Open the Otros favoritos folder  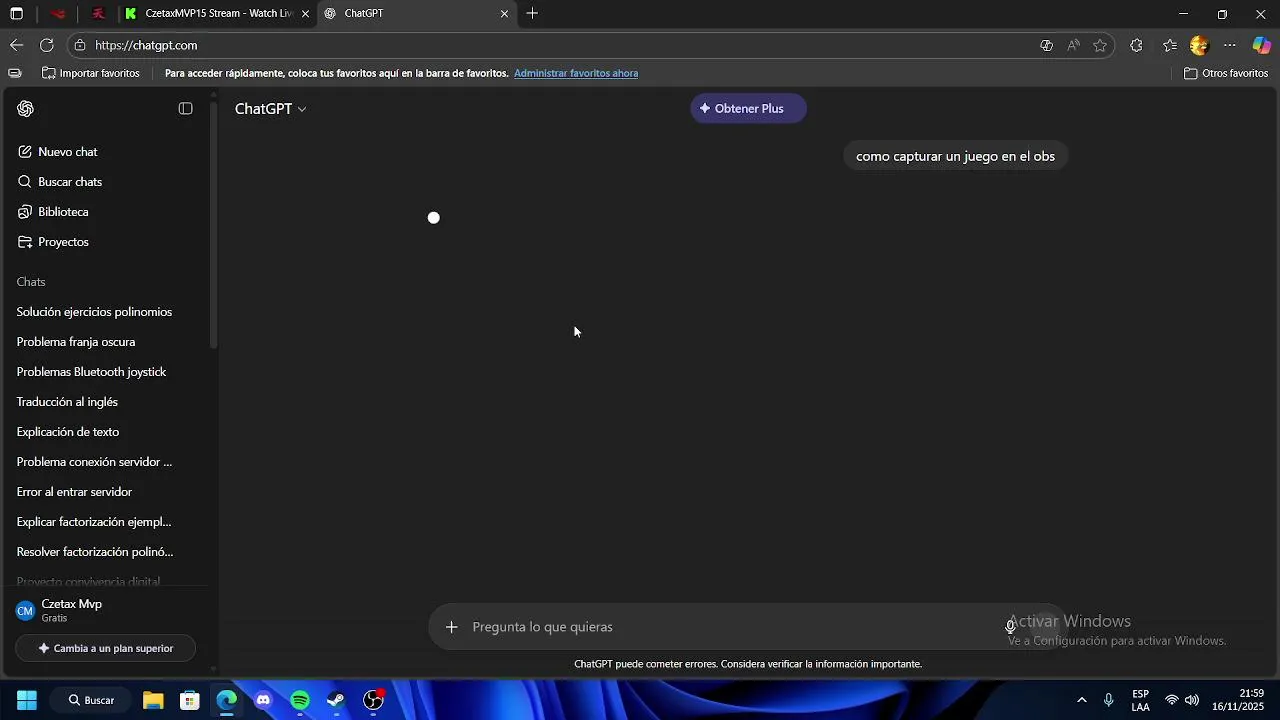(x=1226, y=73)
